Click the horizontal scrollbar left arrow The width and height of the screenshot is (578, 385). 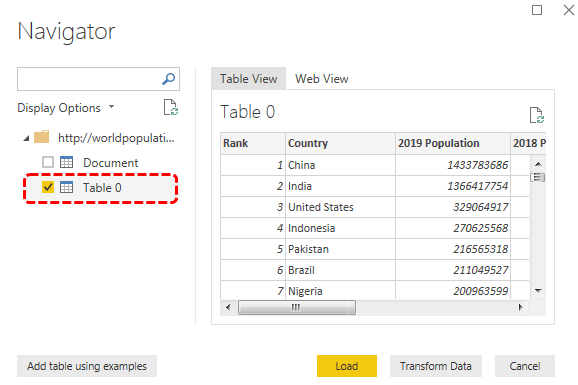[228, 307]
